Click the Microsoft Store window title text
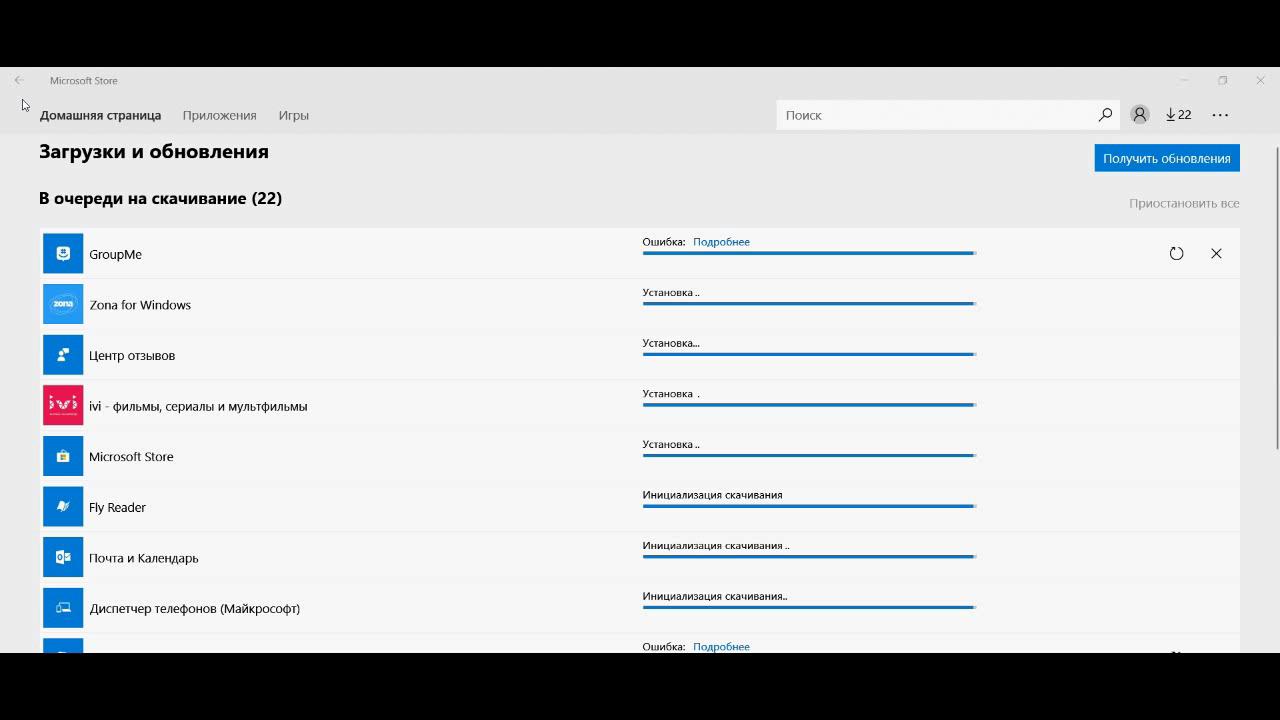Screen dimensions: 1280x720 coord(84,80)
